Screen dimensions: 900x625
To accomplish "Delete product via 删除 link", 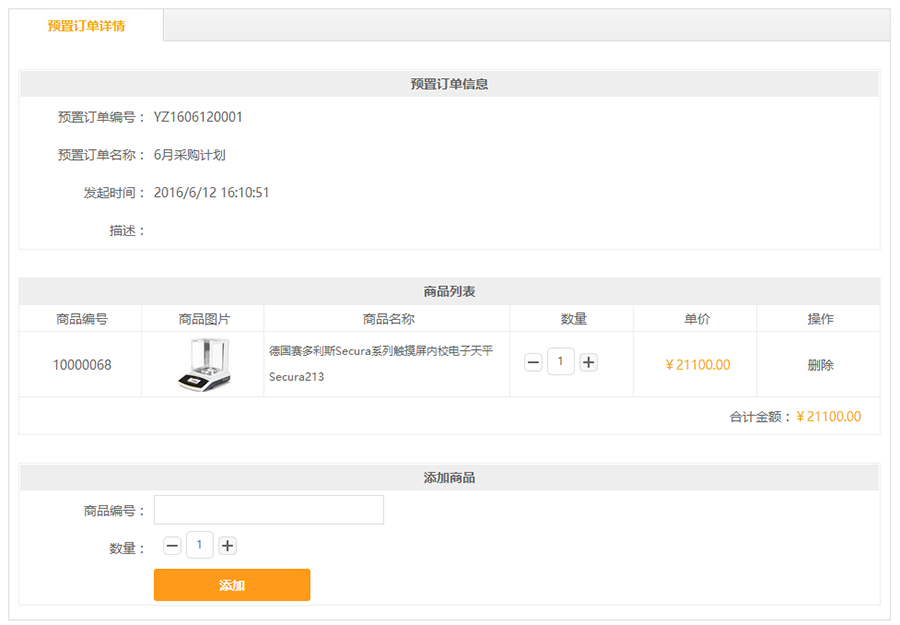I will tap(820, 365).
